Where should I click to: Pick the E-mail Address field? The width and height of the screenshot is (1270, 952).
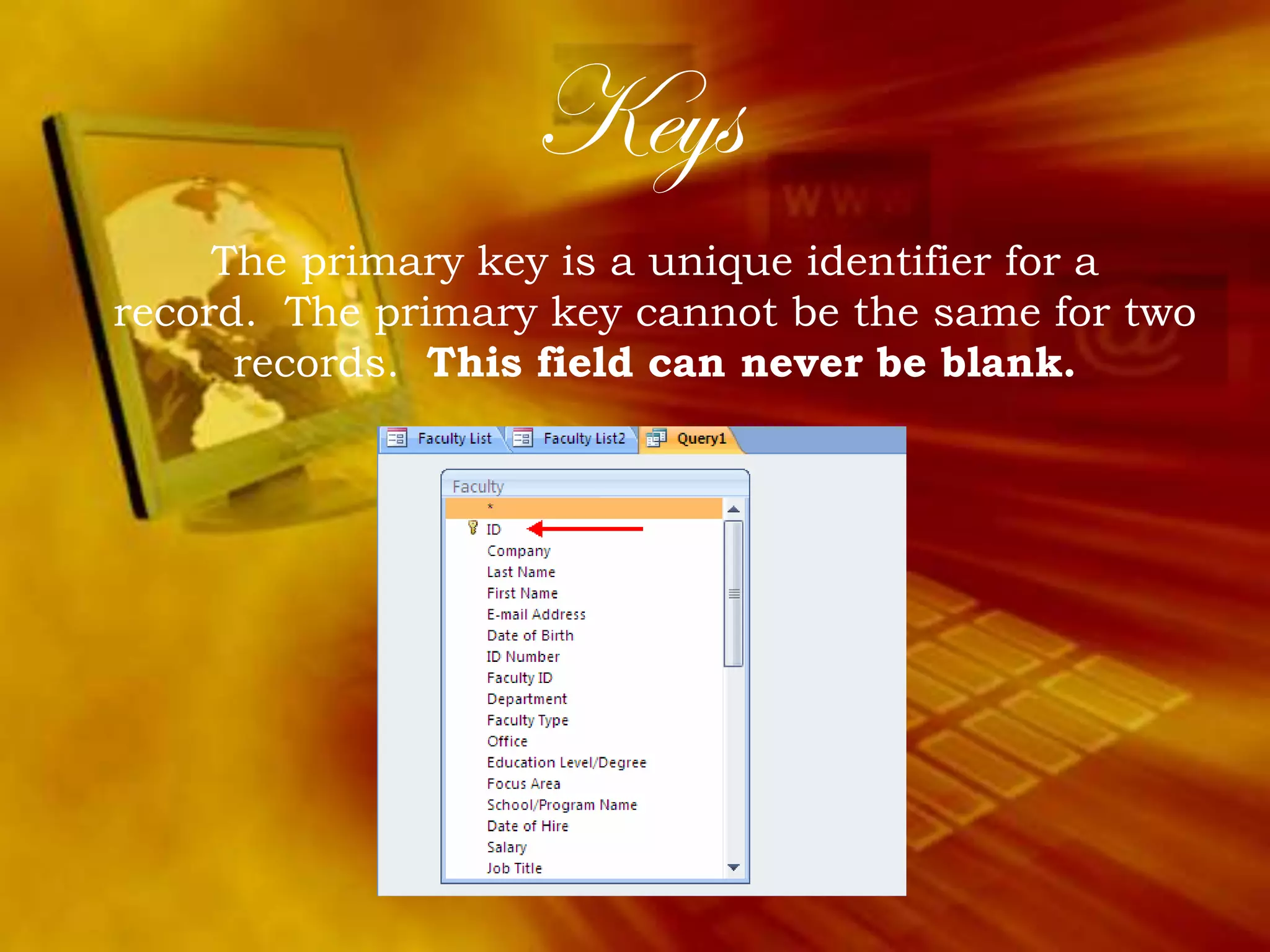coord(536,614)
